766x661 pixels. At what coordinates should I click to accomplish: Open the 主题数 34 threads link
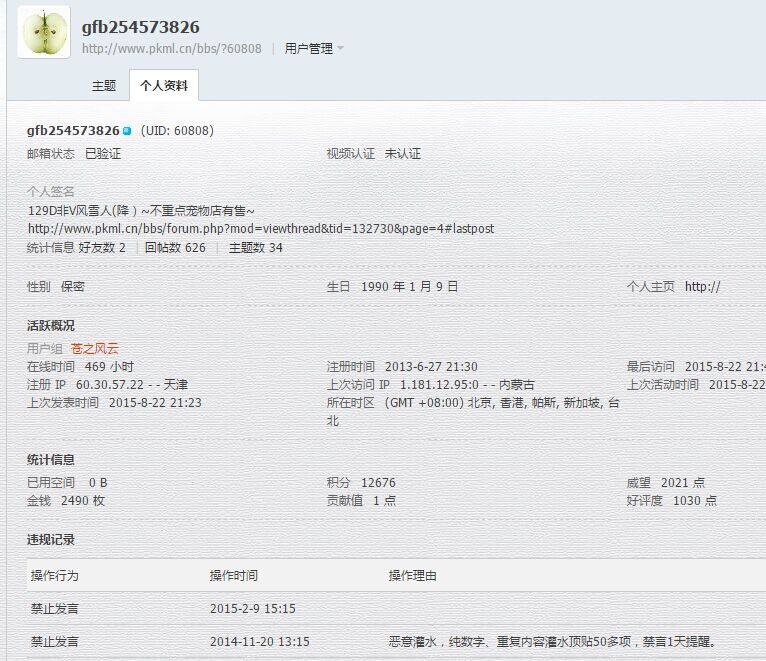coord(256,247)
